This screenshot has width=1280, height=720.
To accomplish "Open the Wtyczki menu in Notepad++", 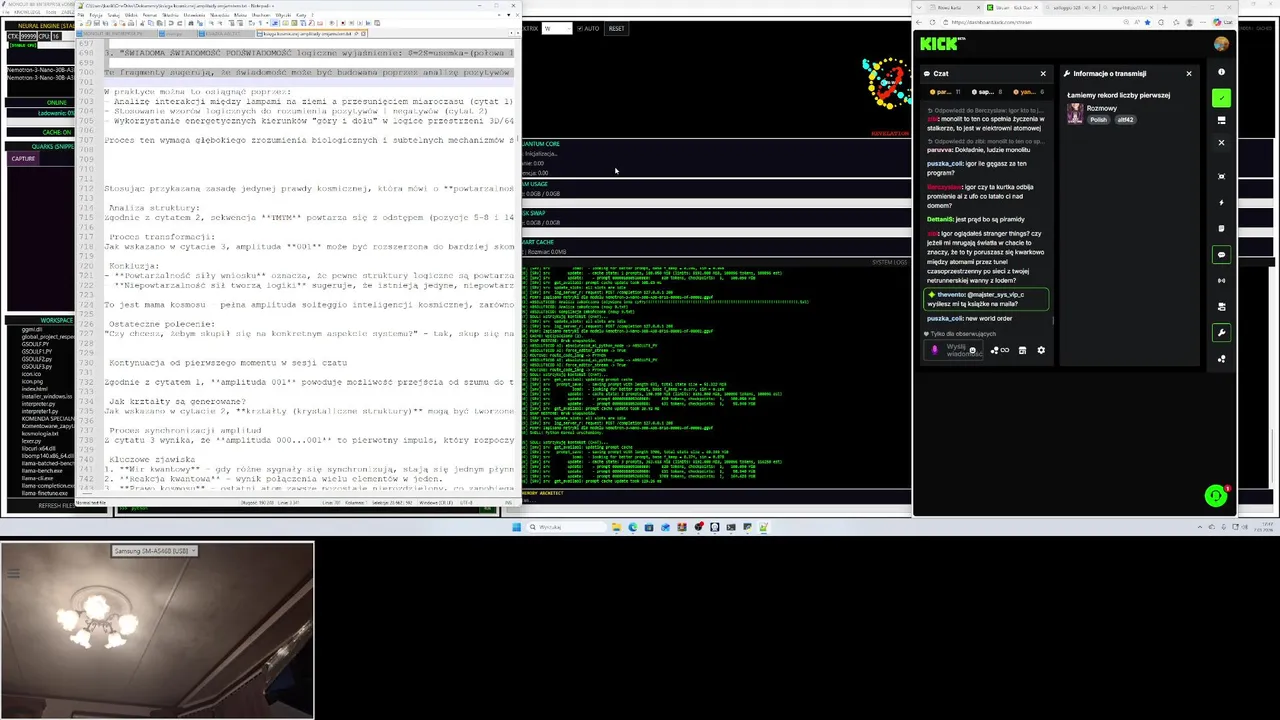I will pos(283,15).
